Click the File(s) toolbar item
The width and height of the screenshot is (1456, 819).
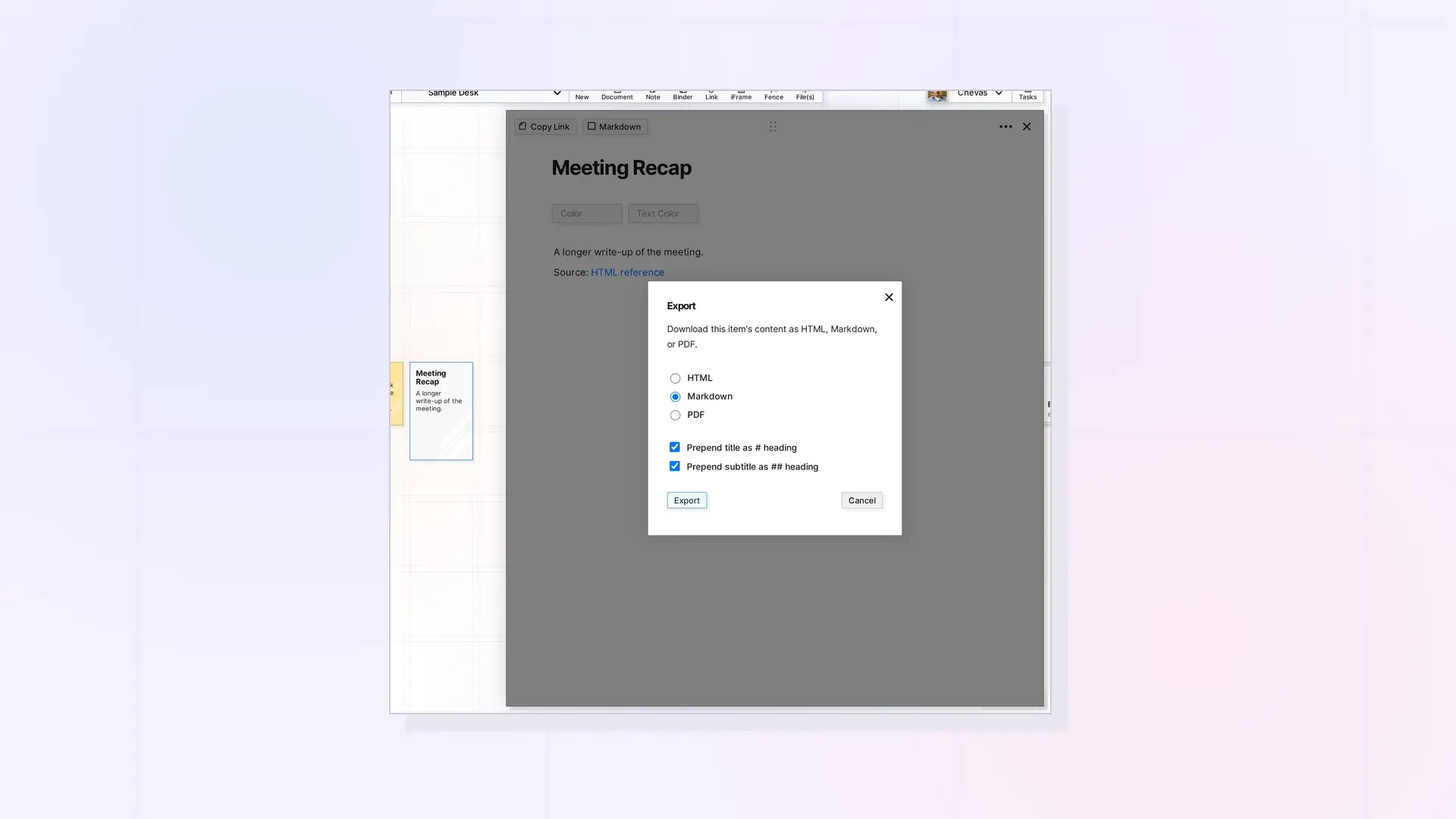pos(805,95)
